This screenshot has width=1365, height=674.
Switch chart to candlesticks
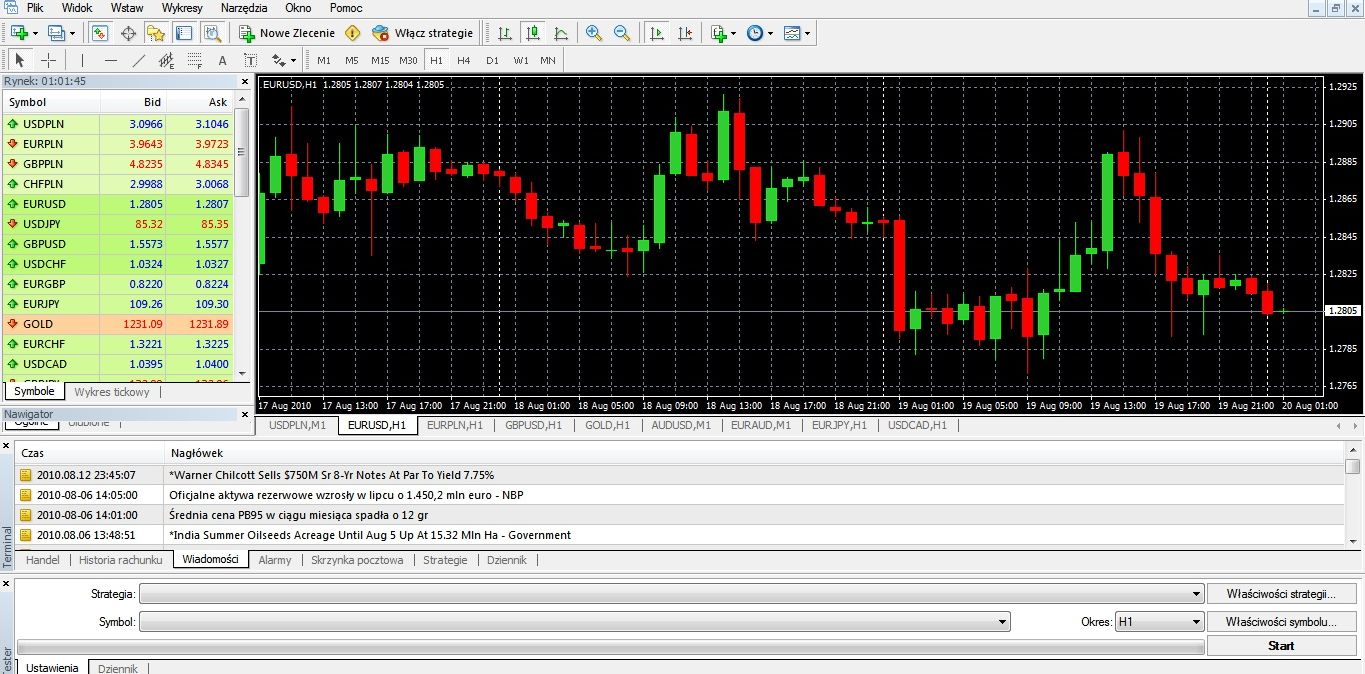533,33
